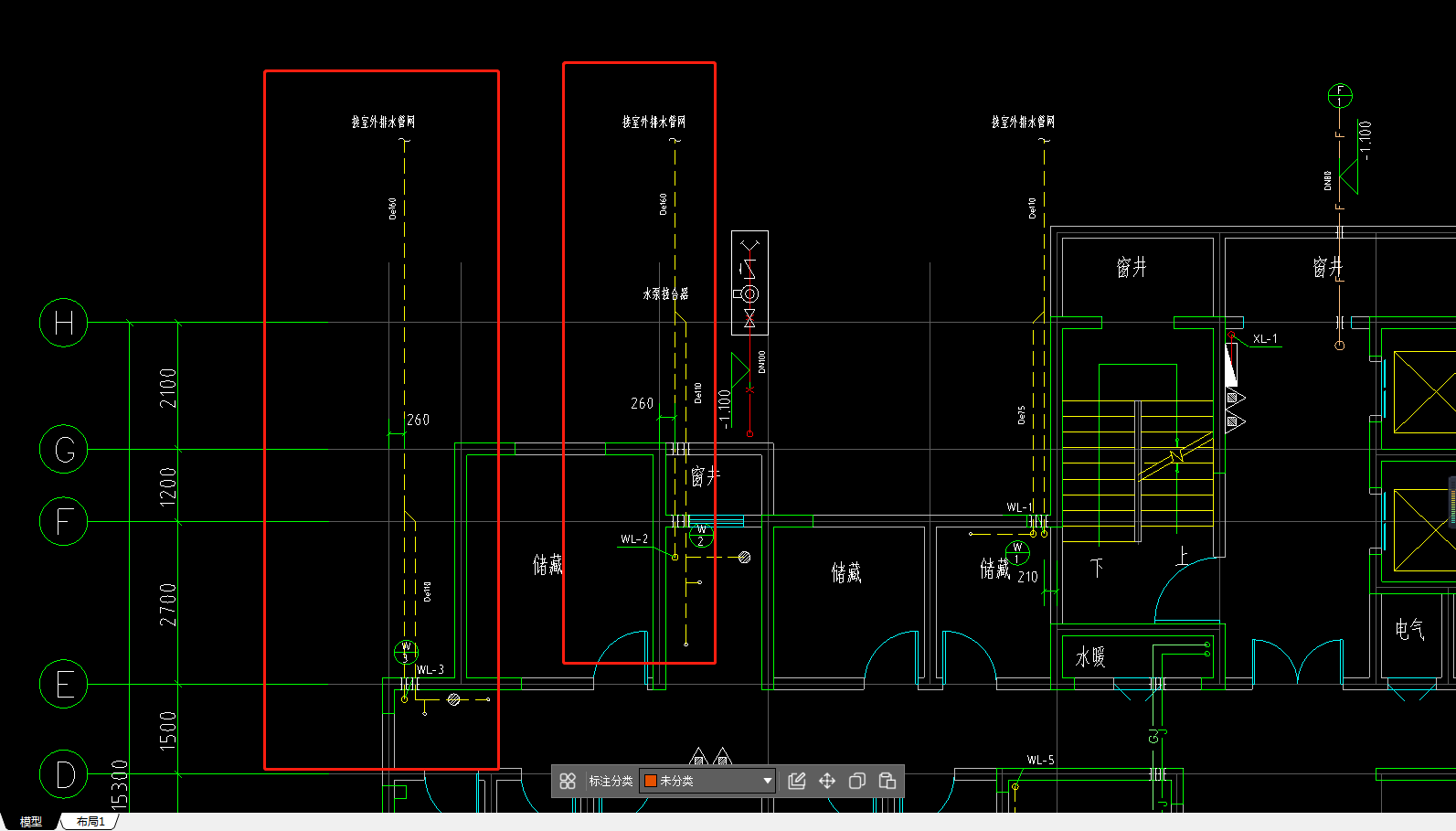Click the copy annotation icon
This screenshot has height=831, width=1456.
click(x=857, y=781)
